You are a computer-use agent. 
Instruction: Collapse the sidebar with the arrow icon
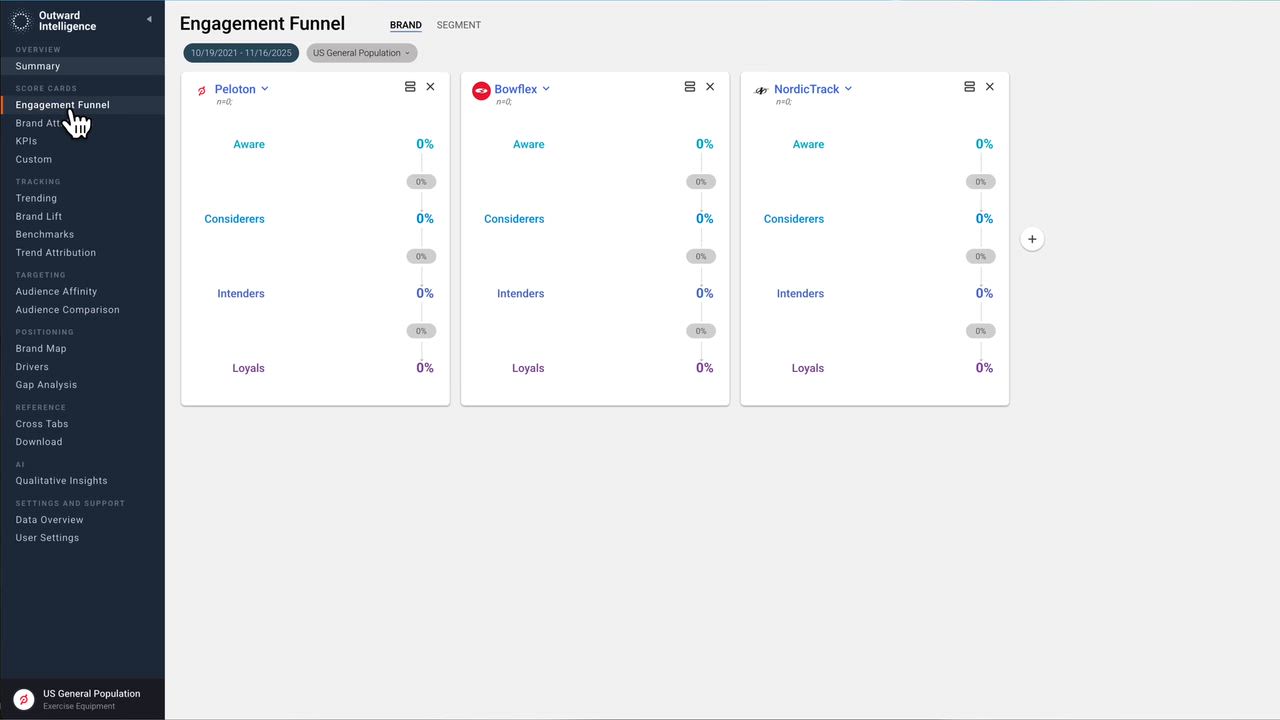coord(149,19)
